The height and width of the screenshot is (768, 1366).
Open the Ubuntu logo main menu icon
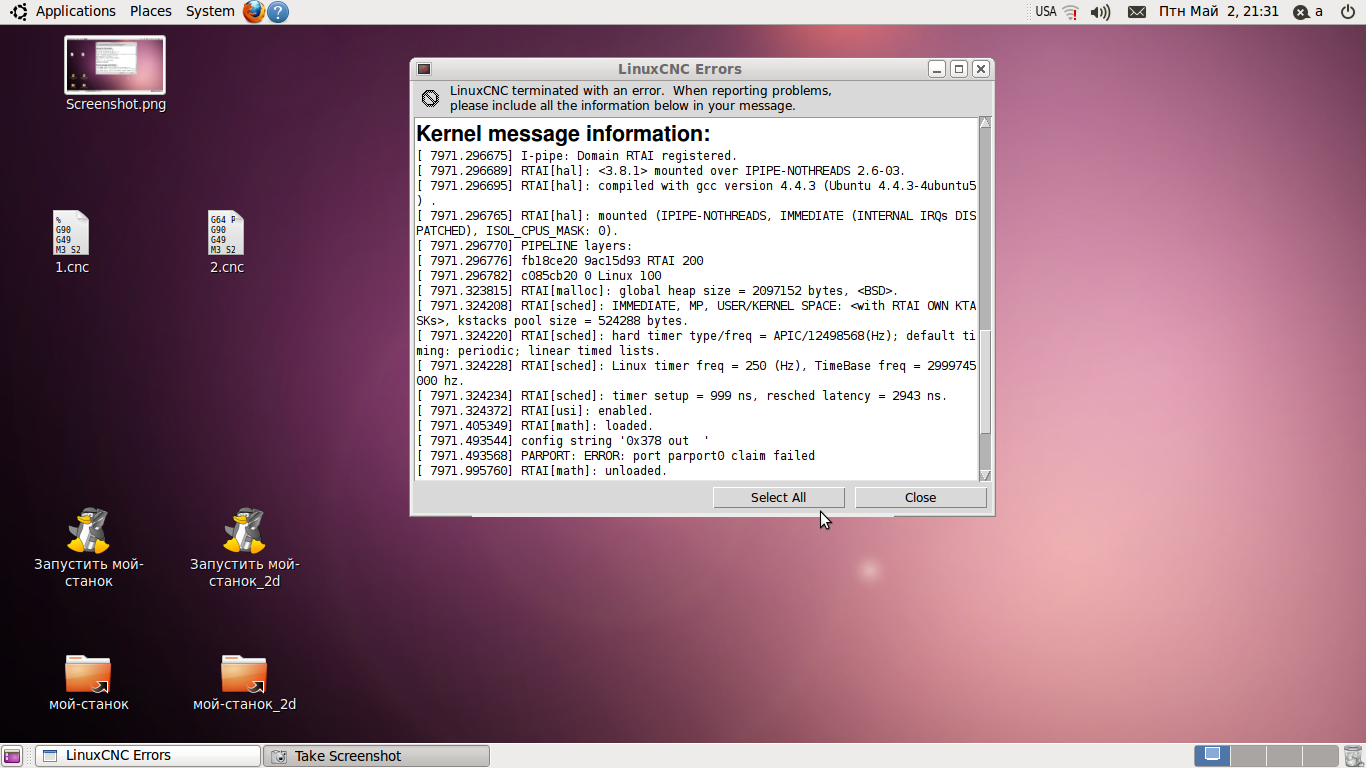pyautogui.click(x=18, y=12)
